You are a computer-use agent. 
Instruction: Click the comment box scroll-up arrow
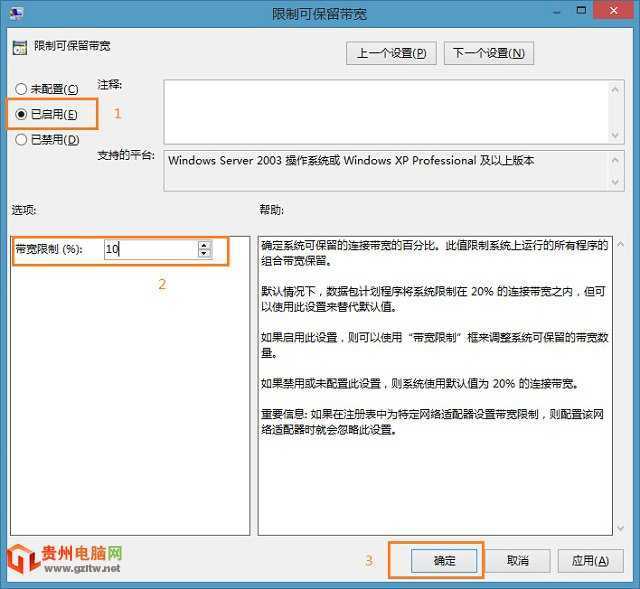pos(616,89)
